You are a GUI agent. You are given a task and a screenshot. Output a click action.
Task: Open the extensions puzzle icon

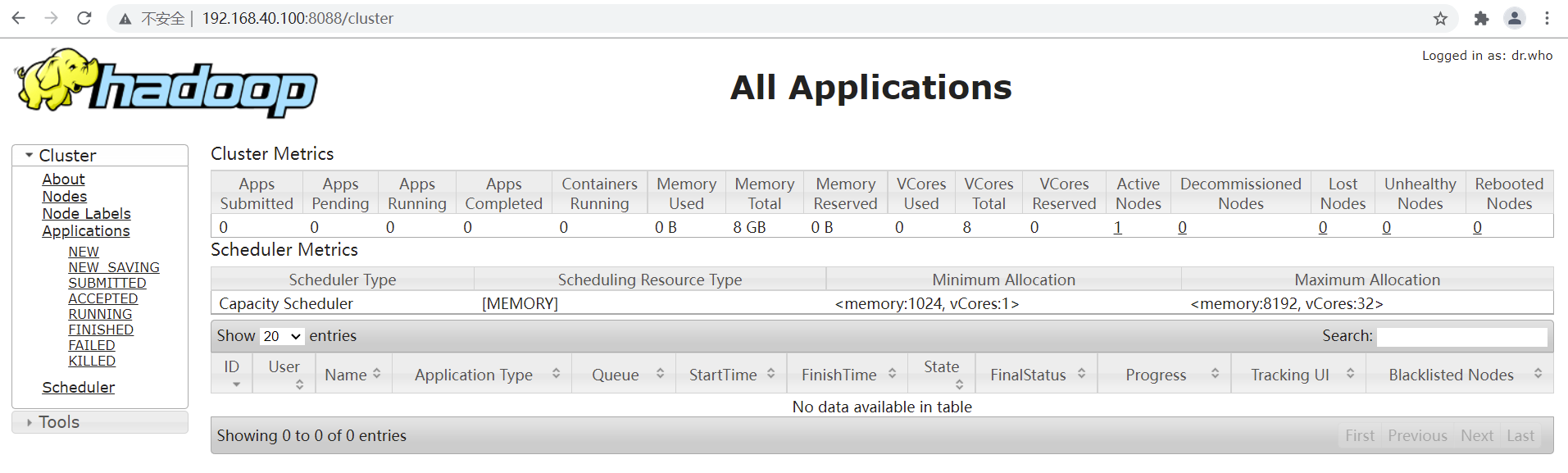point(1481,18)
